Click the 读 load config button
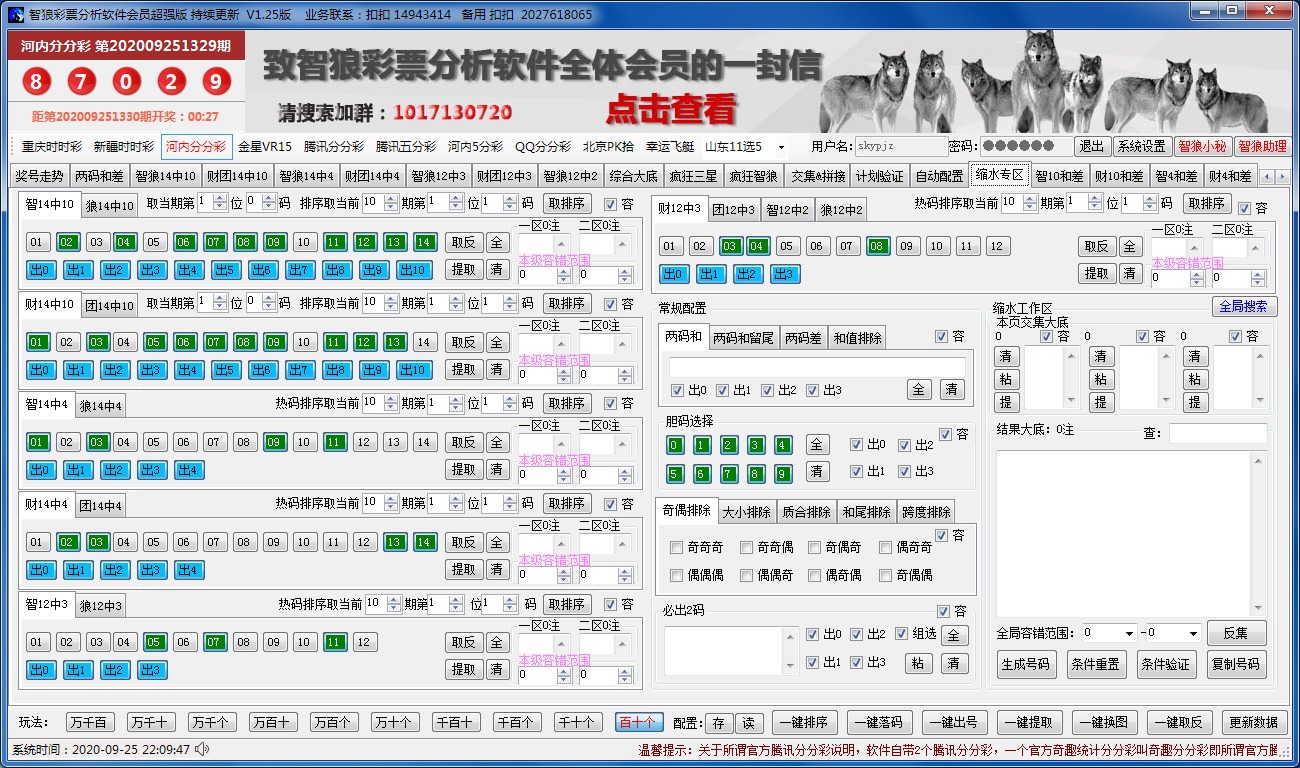The height and width of the screenshot is (768, 1300). click(x=745, y=723)
